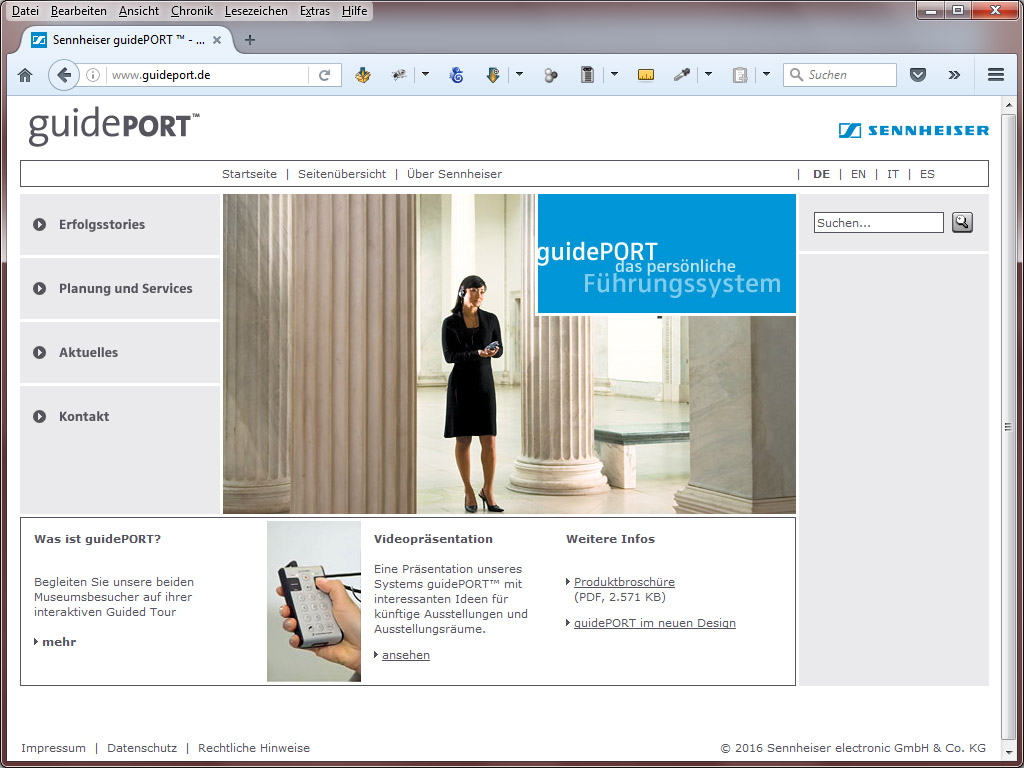
Task: Click the Kontakt arrow bullet icon
Action: pos(39,417)
